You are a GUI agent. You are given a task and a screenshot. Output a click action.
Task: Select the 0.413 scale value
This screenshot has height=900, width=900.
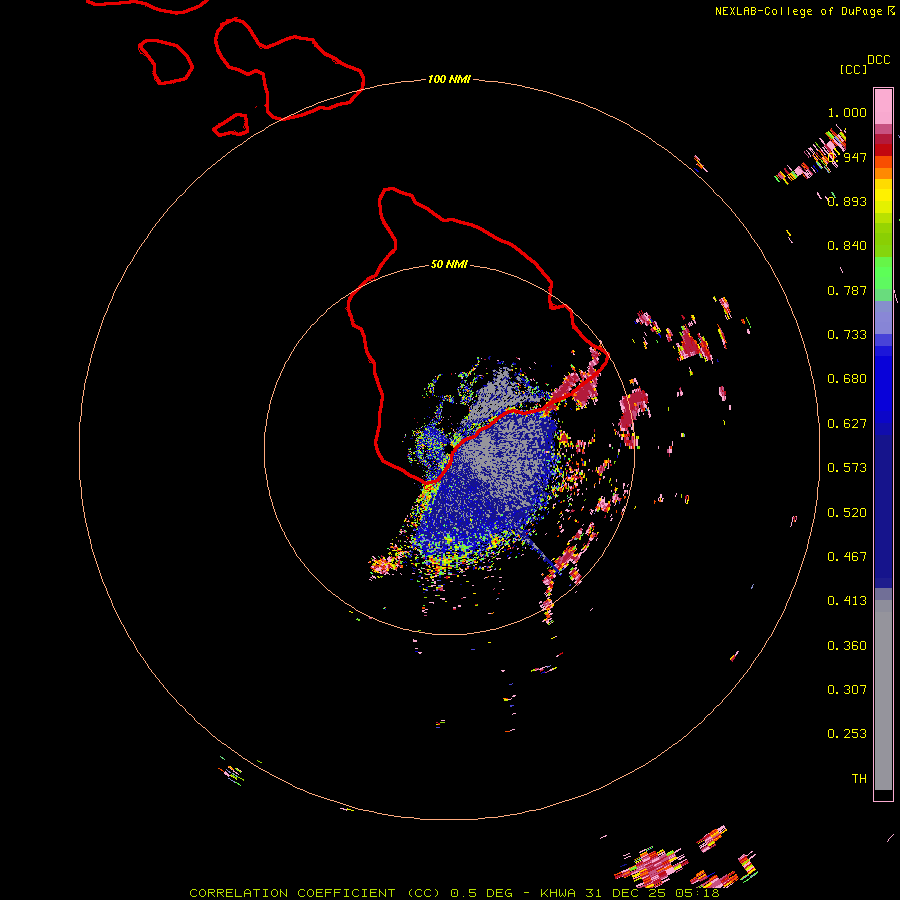[x=847, y=601]
